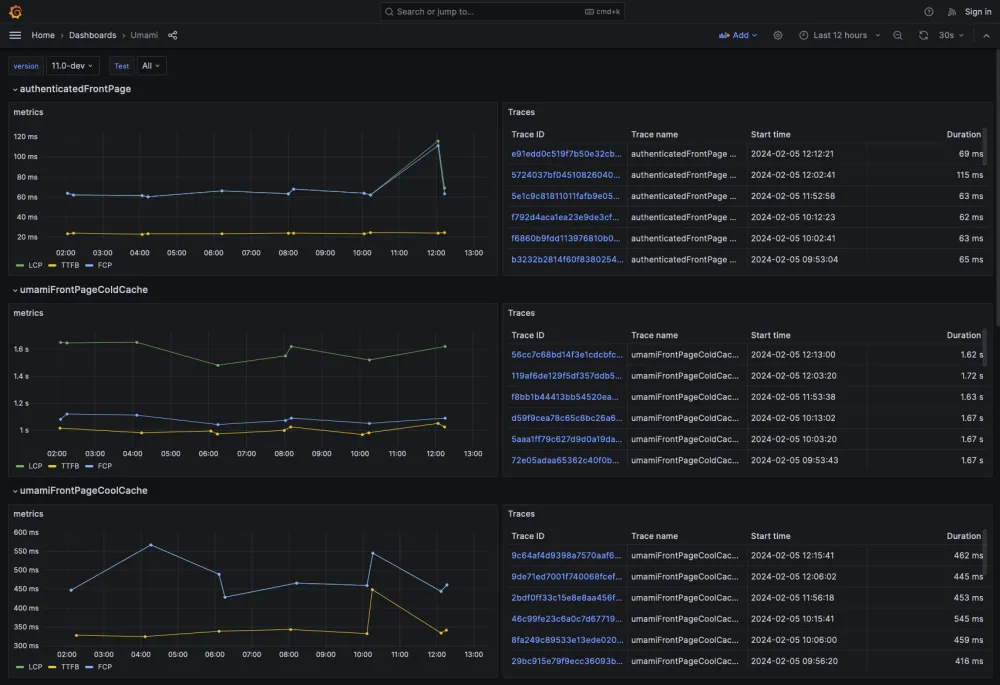
Task: Go to Dashboards in the breadcrumb
Action: click(x=92, y=35)
